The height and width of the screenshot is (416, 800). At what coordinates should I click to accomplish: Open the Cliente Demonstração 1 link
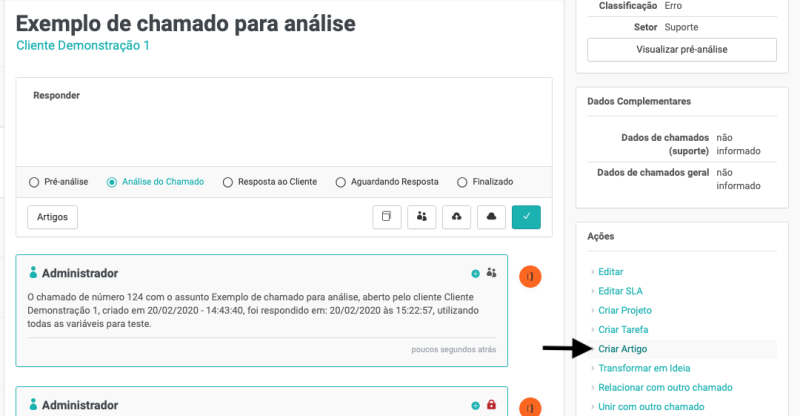pos(81,46)
